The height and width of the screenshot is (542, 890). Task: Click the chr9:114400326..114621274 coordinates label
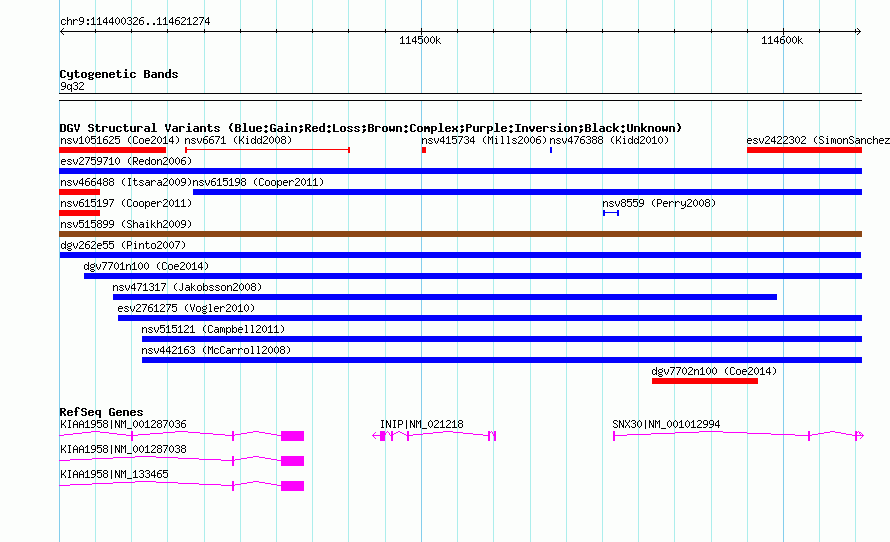[135, 21]
